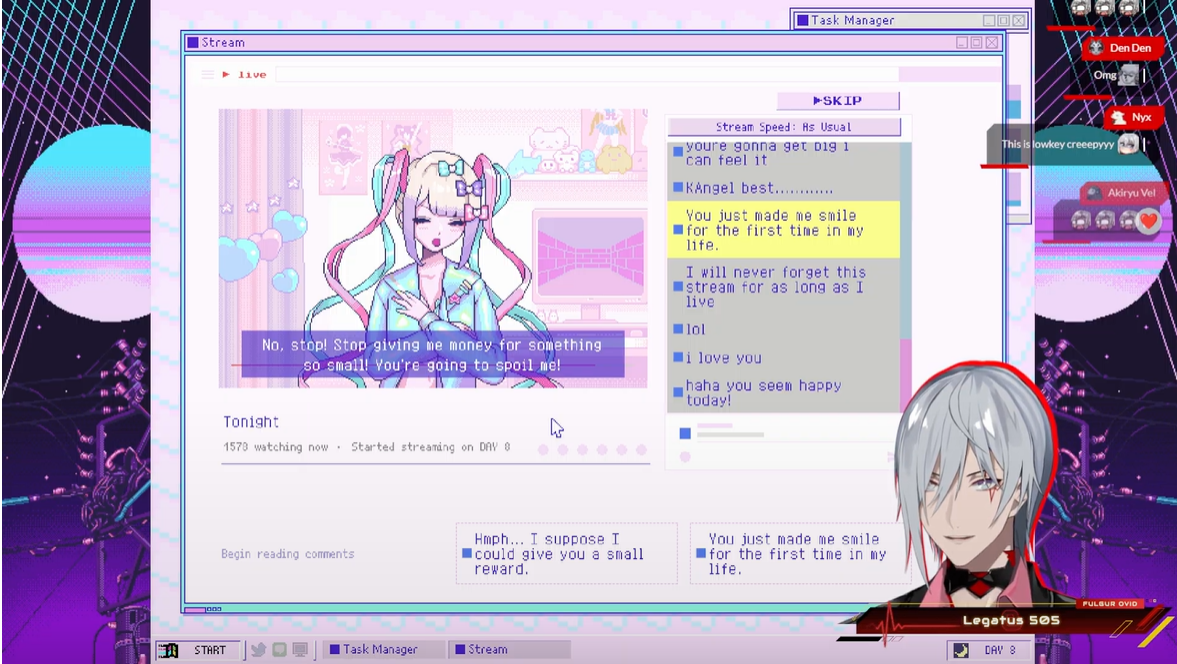Viewport: 1177px width, 664px height.
Task: Switch to Task Manager from the taskbar
Action: click(383, 650)
